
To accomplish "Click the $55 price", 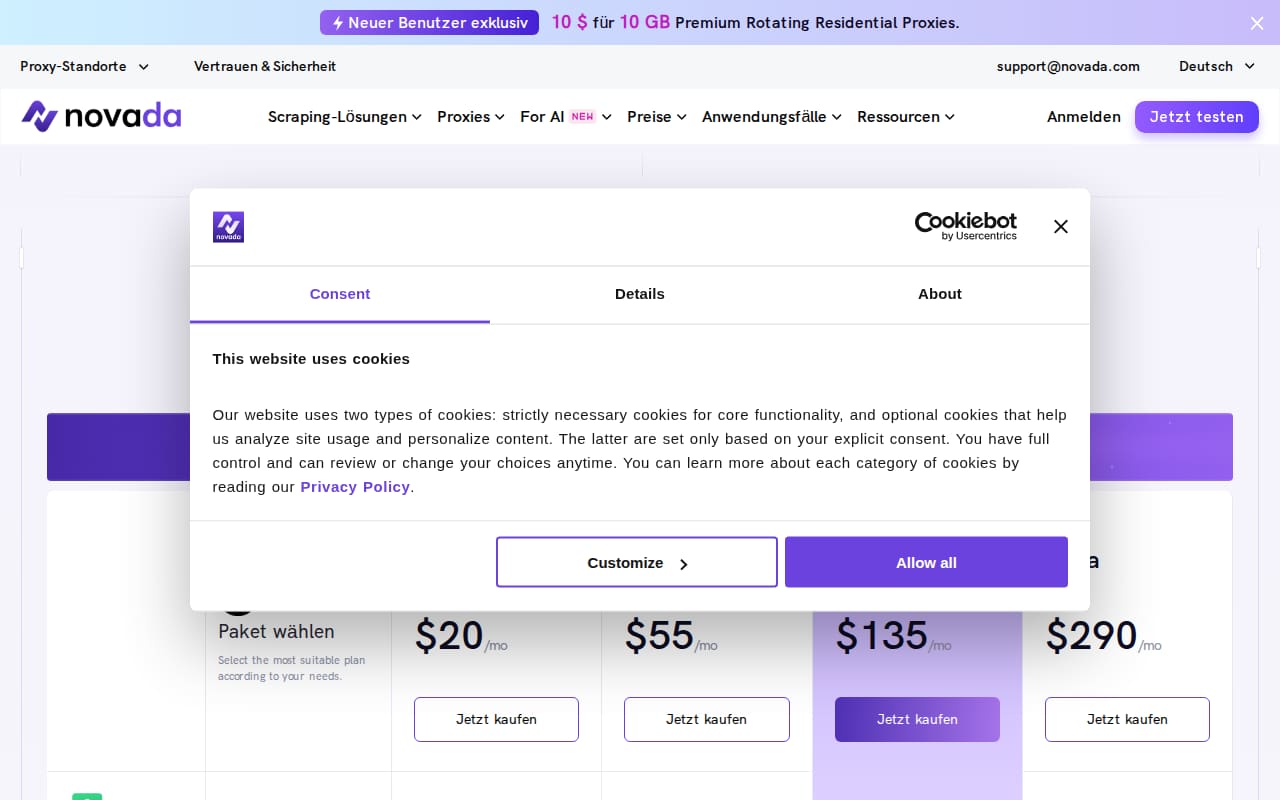I will click(x=659, y=636).
